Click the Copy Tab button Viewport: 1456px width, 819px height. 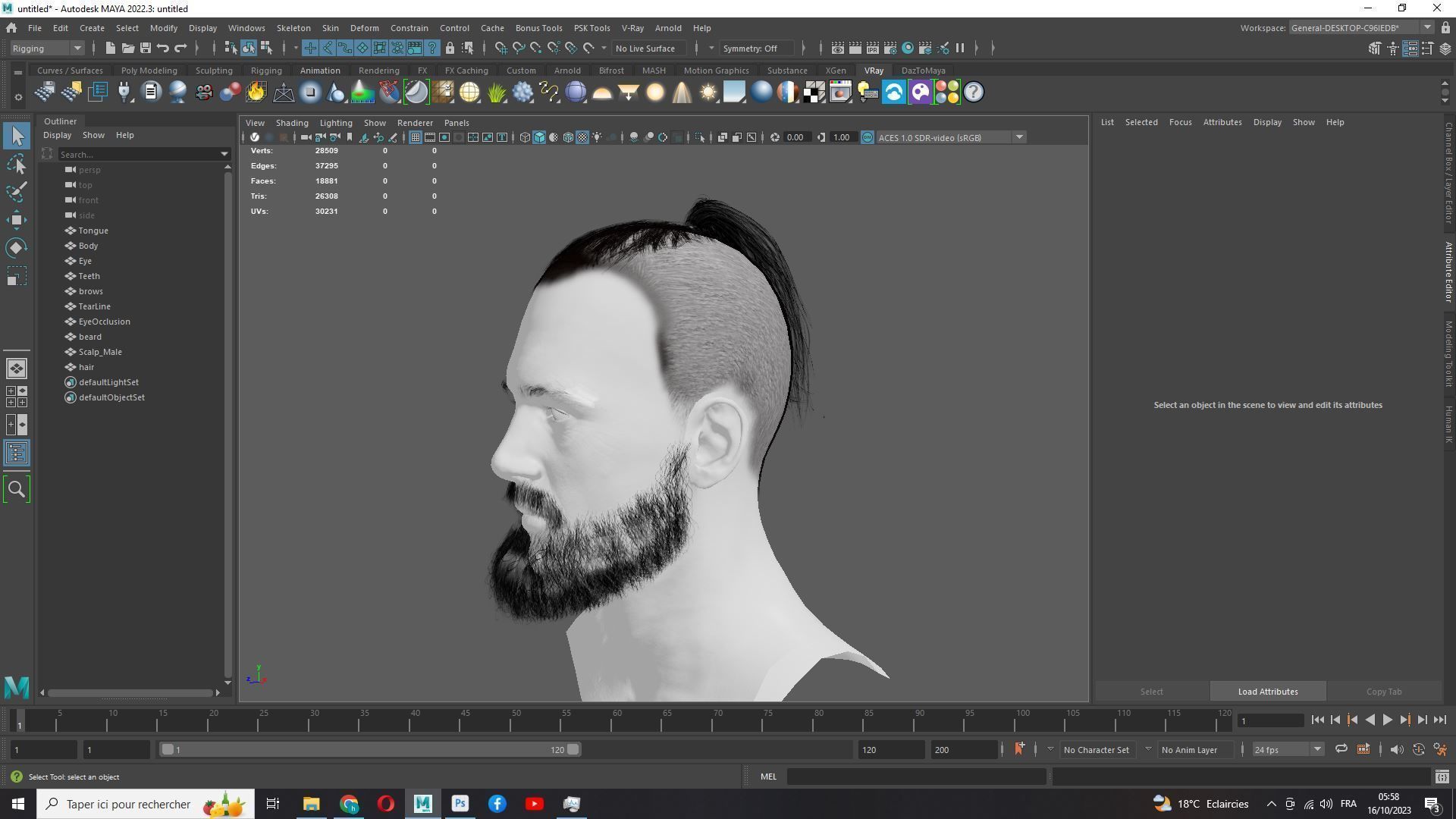click(1384, 692)
